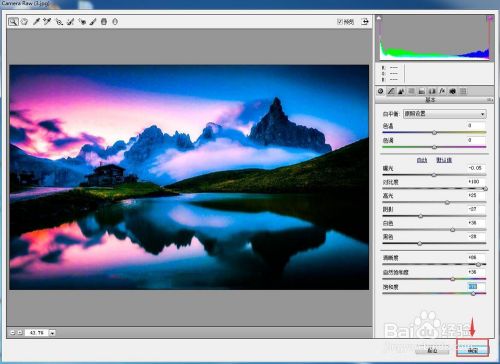Click the zoom in plus button
The height and width of the screenshot is (364, 500).
point(20,332)
